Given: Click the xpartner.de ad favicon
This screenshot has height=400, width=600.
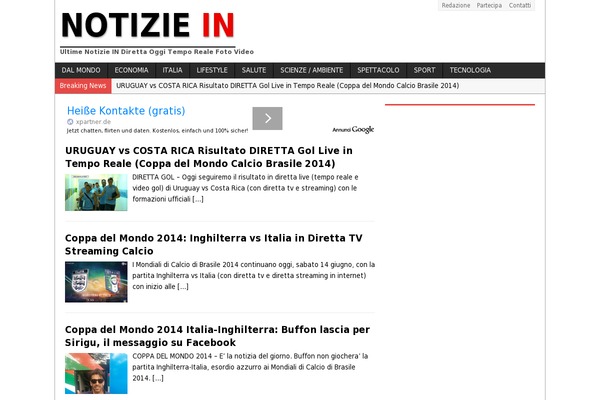Looking at the screenshot, I should [70, 122].
